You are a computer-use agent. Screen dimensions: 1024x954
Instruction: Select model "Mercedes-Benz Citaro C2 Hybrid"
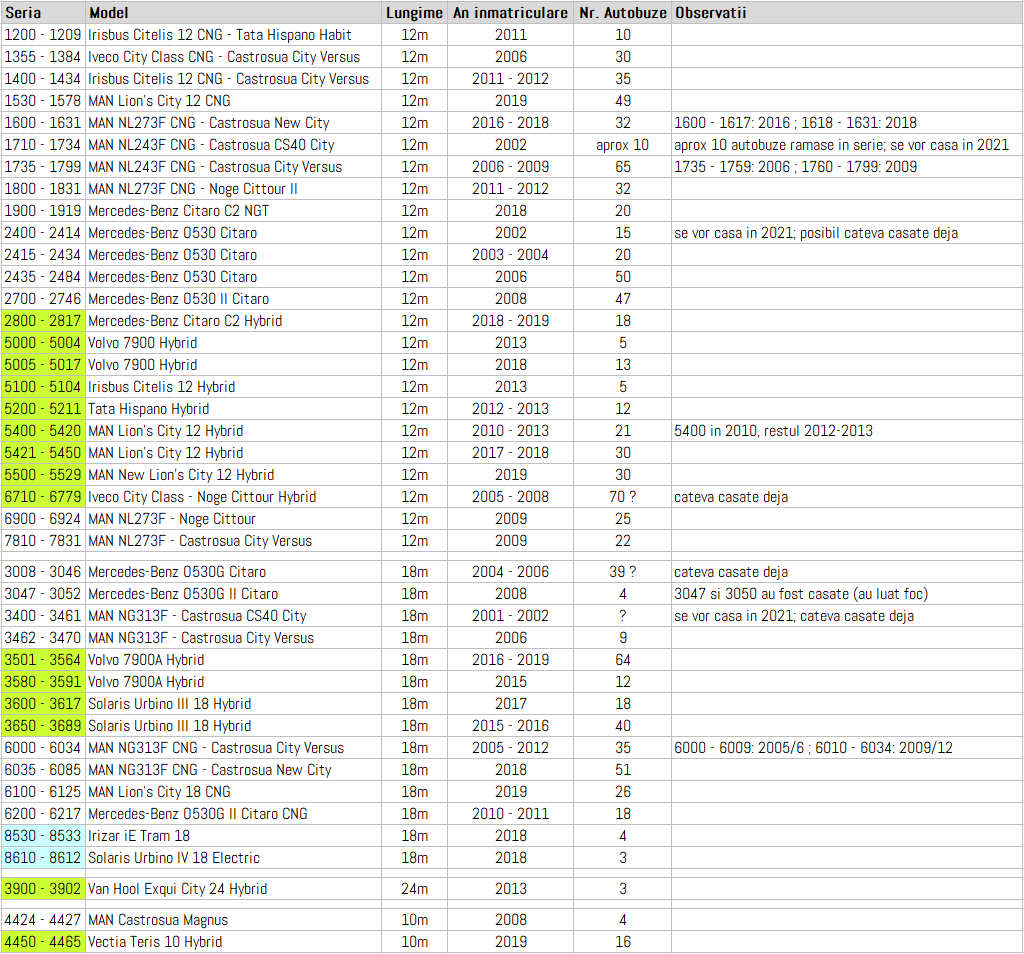tap(185, 321)
